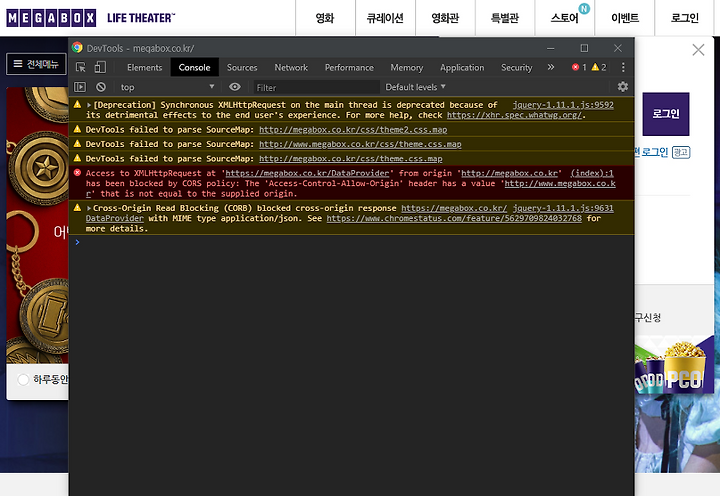Screen dimensions: 720x496
Task: Open the 특별관 menu
Action: pyautogui.click(x=505, y=18)
